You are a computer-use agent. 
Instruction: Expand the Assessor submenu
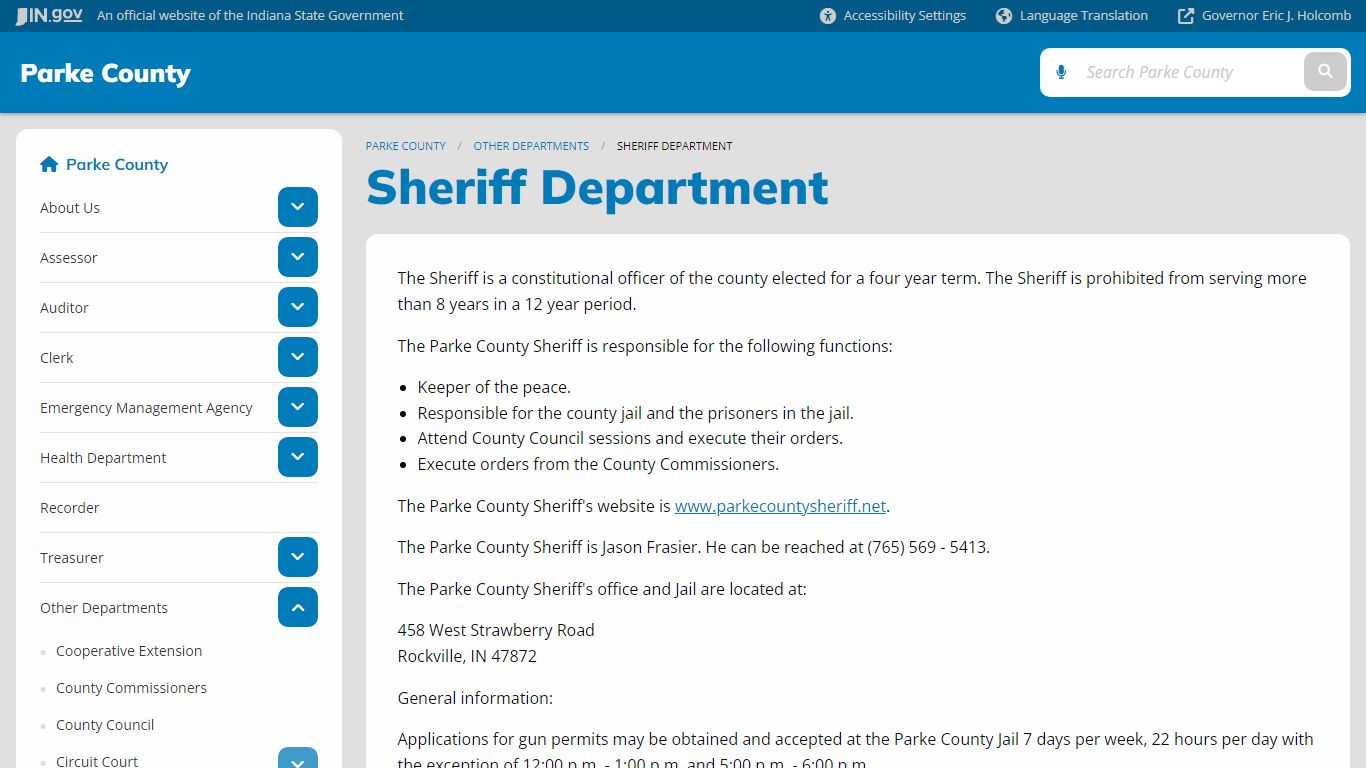point(298,257)
